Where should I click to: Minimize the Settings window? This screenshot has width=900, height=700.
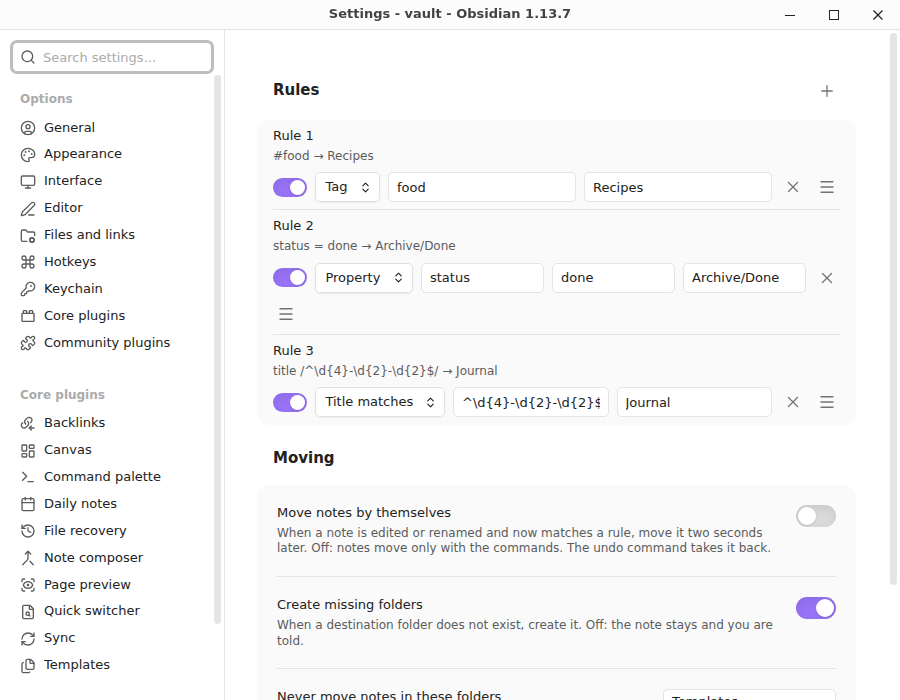click(790, 15)
